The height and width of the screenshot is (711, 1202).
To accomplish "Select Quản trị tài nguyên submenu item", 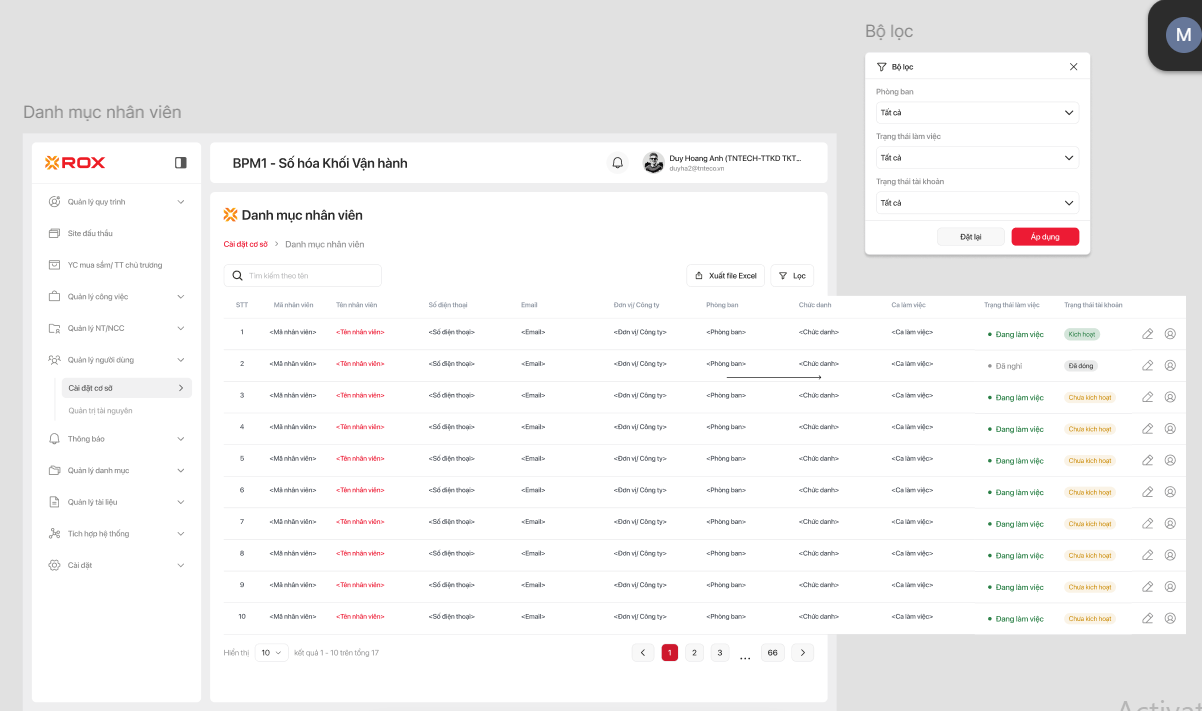I will point(100,411).
